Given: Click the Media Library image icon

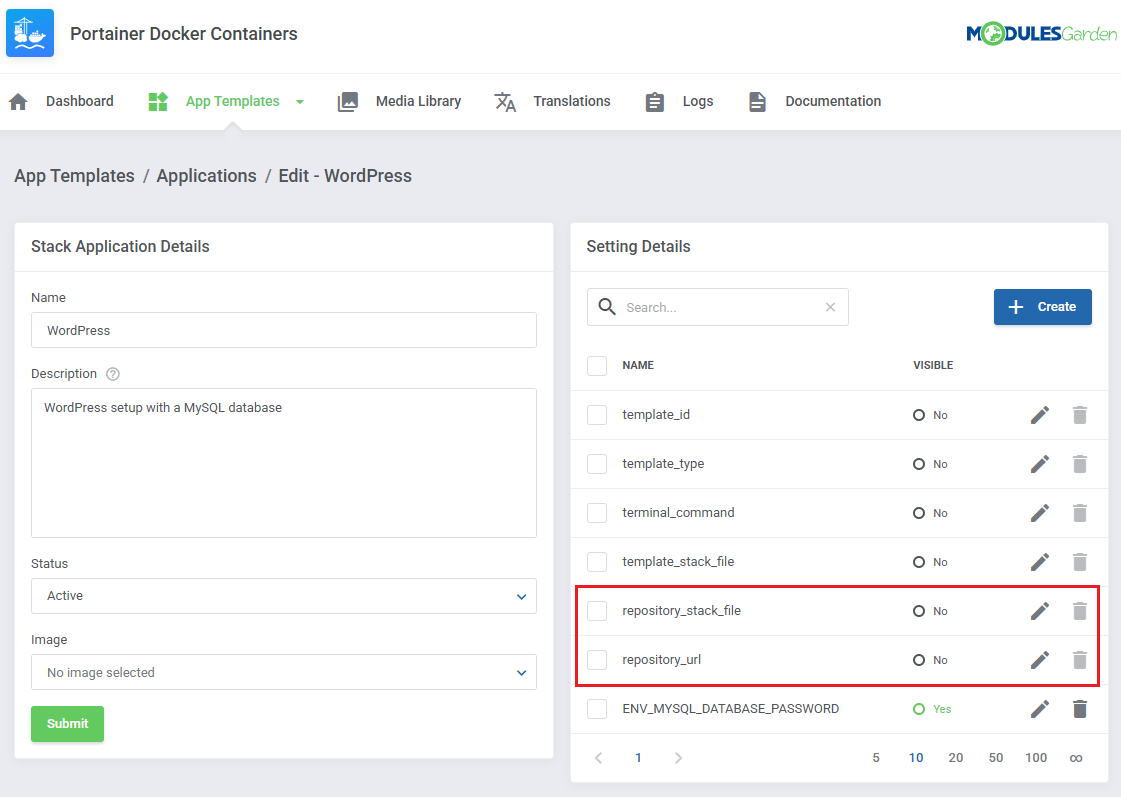Looking at the screenshot, I should tap(347, 102).
